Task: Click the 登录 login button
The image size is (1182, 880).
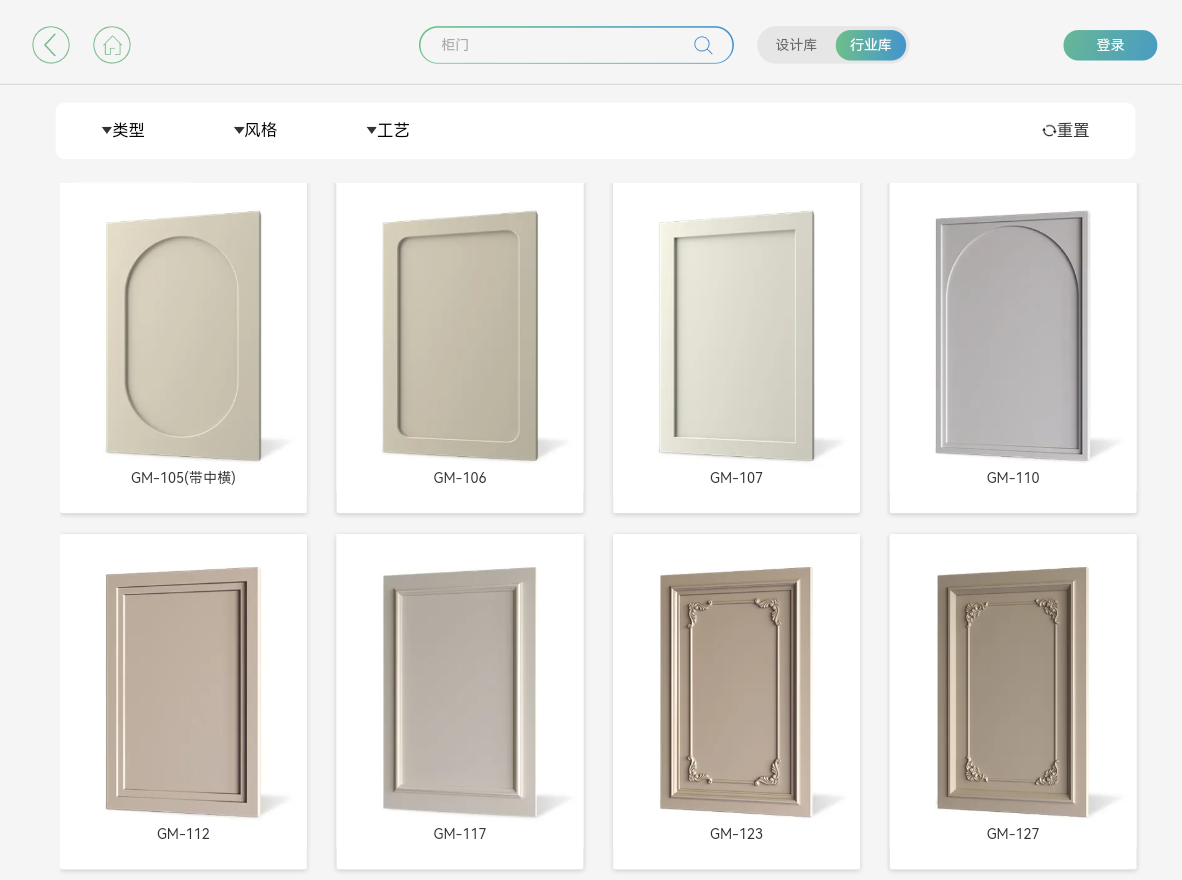Action: (x=1110, y=45)
